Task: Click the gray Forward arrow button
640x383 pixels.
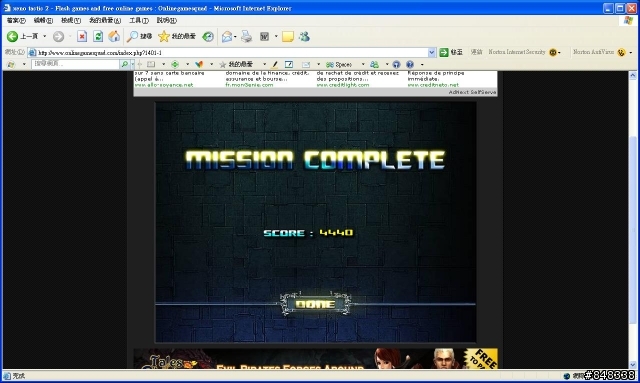Action: tap(59, 36)
